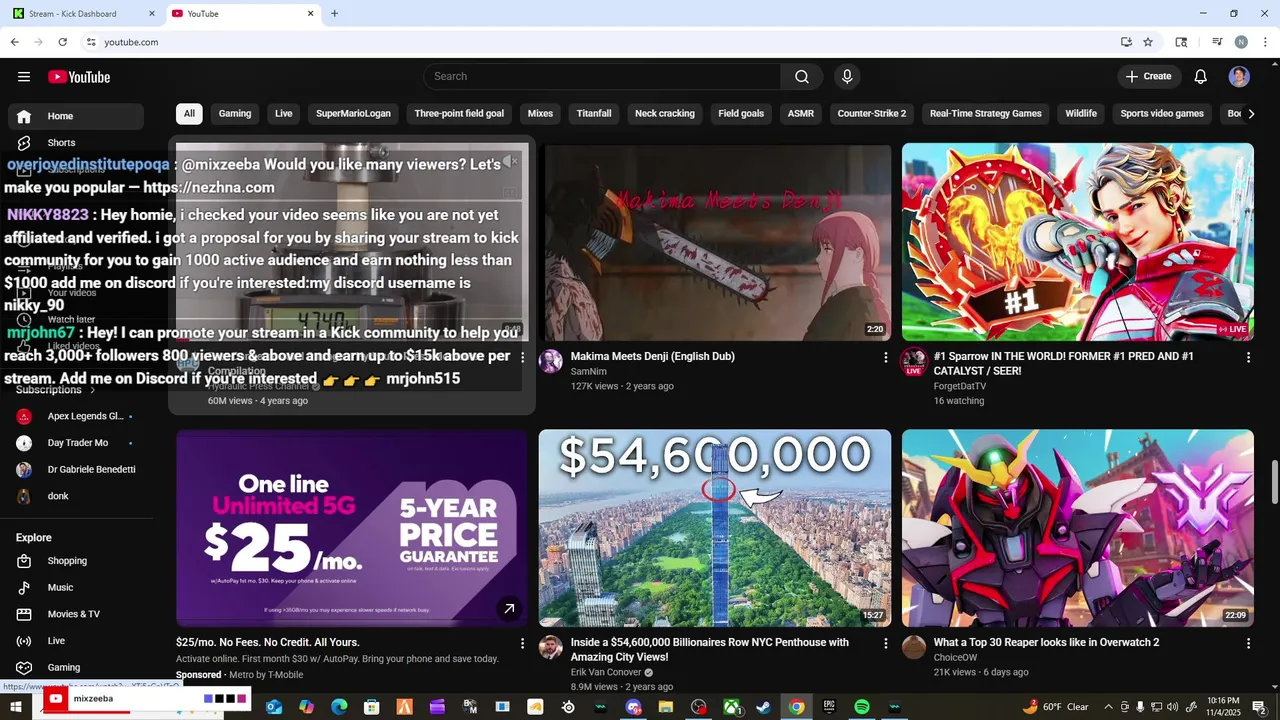Viewport: 1280px width, 720px height.
Task: Open Day Trader Mo subscription
Action: click(x=76, y=443)
